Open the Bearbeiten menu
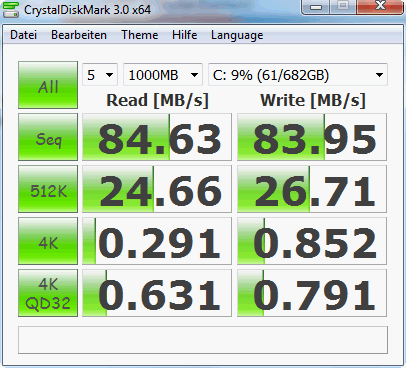 pos(79,35)
